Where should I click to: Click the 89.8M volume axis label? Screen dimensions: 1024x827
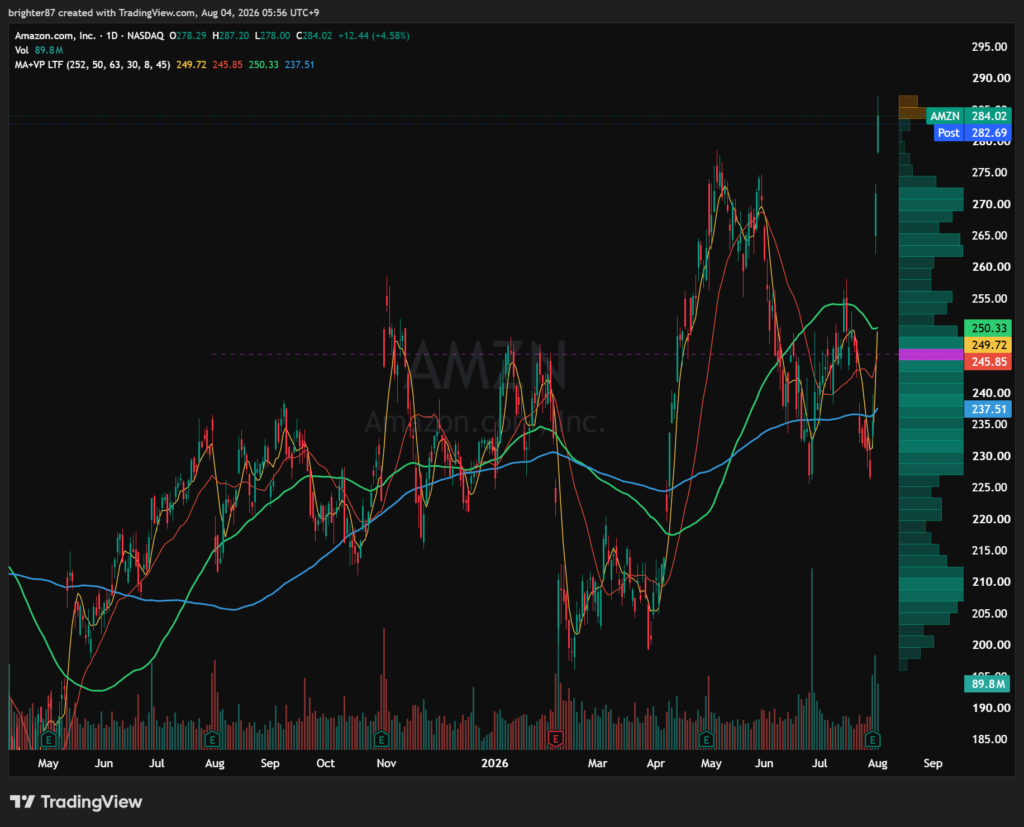pos(987,684)
